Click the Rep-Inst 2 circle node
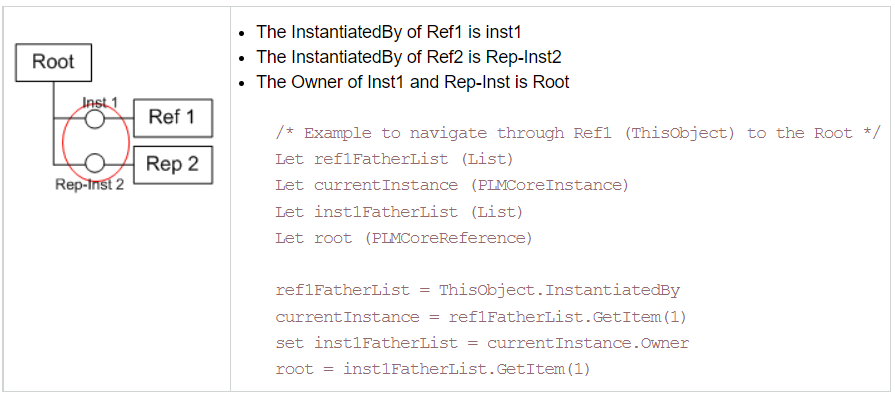Image resolution: width=895 pixels, height=395 pixels. [x=95, y=164]
